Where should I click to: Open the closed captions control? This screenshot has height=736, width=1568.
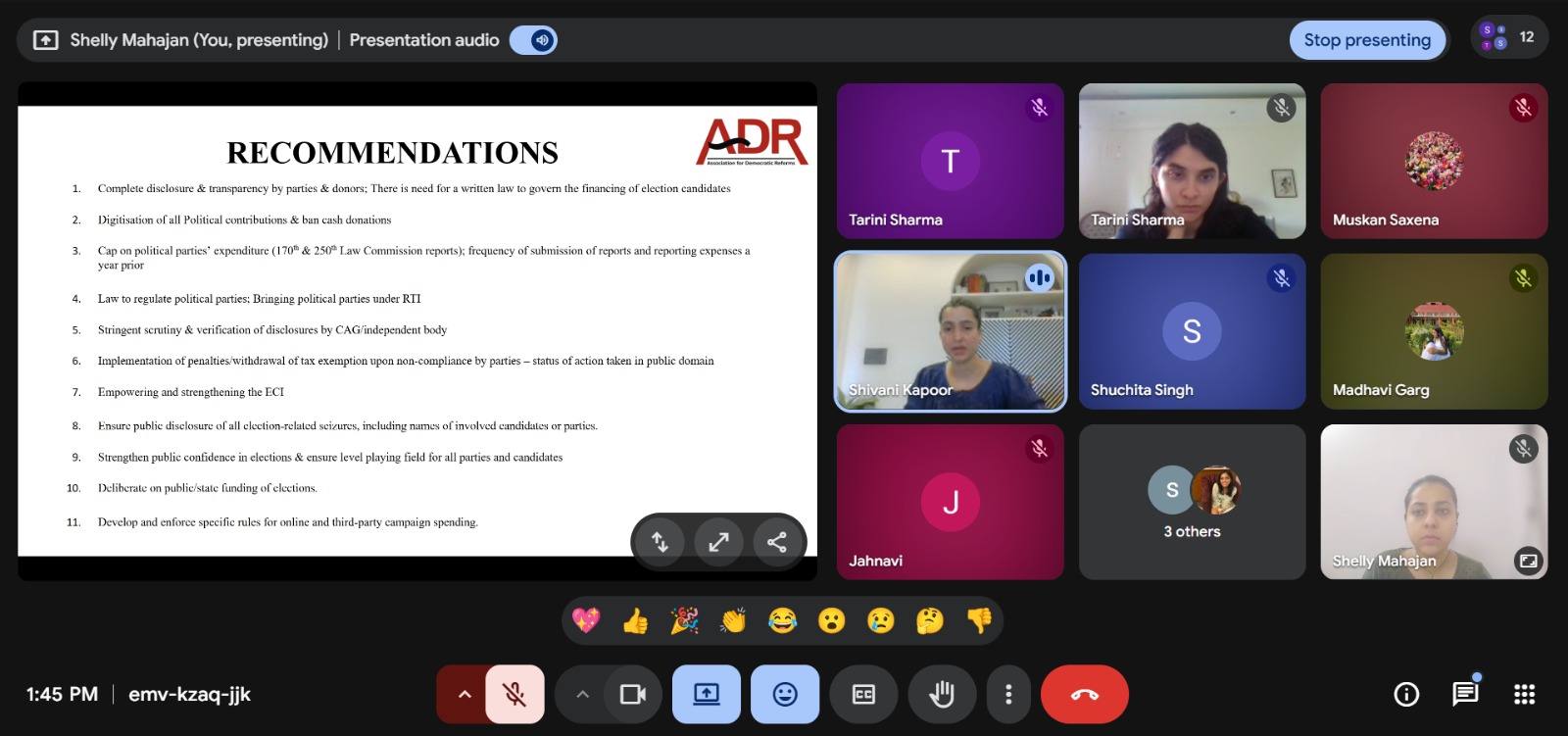[863, 695]
